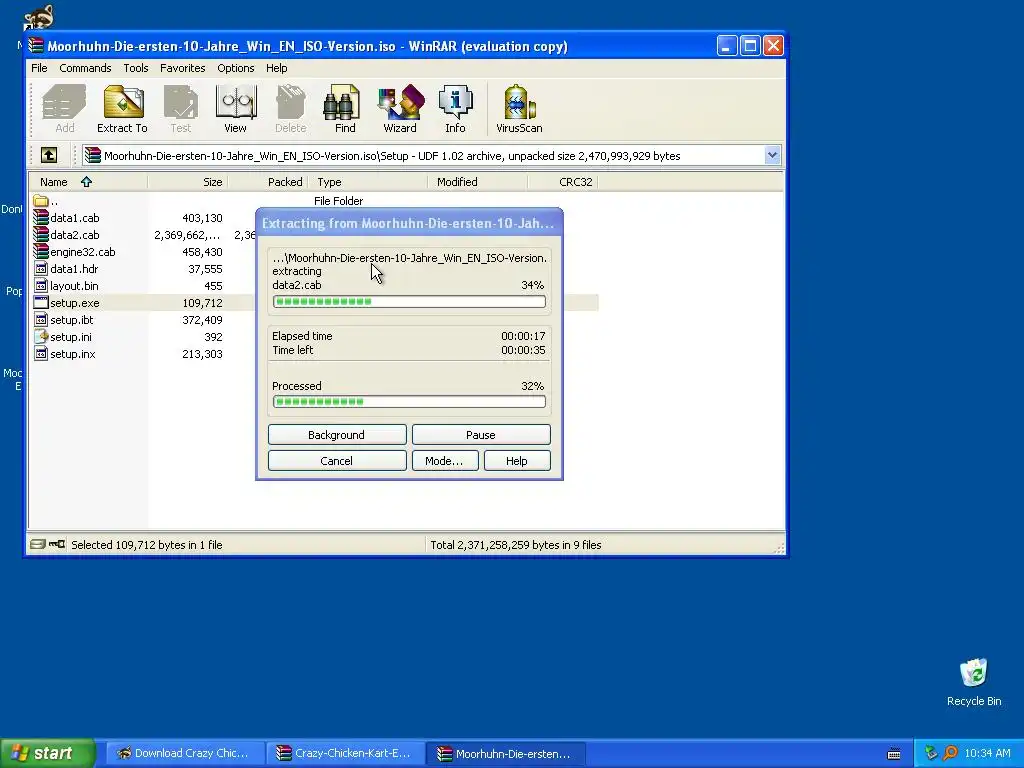
Task: Open the File menu
Action: pyautogui.click(x=39, y=68)
